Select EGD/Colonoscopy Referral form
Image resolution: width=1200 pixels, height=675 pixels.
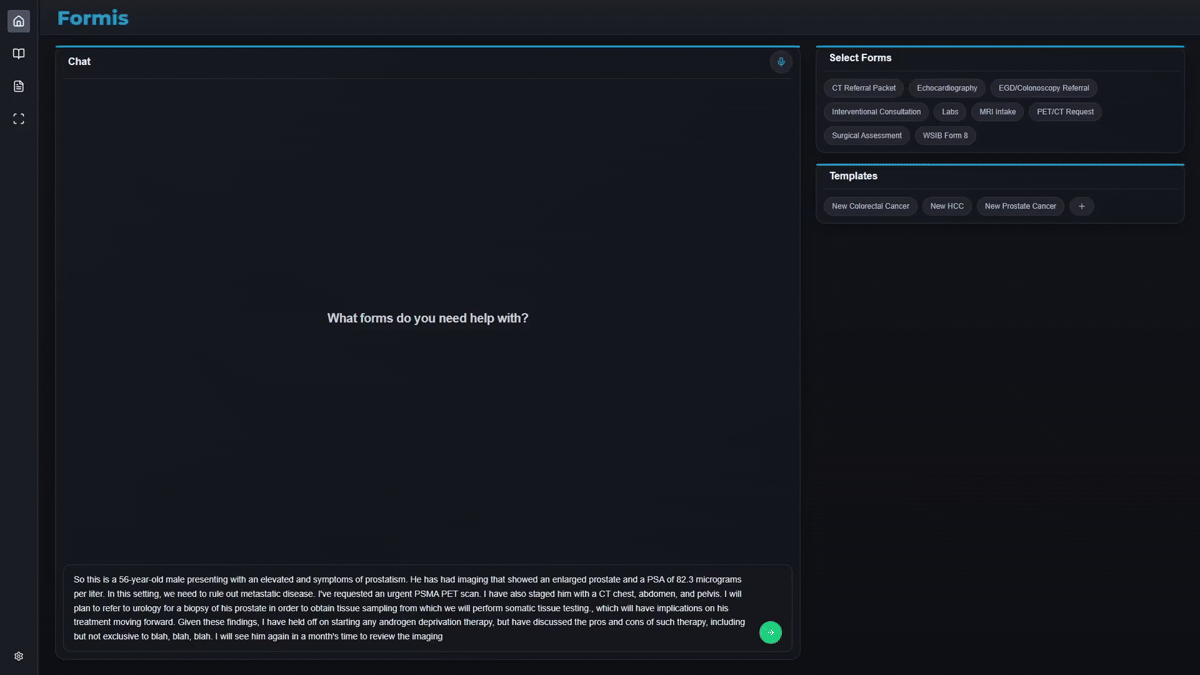point(1044,88)
